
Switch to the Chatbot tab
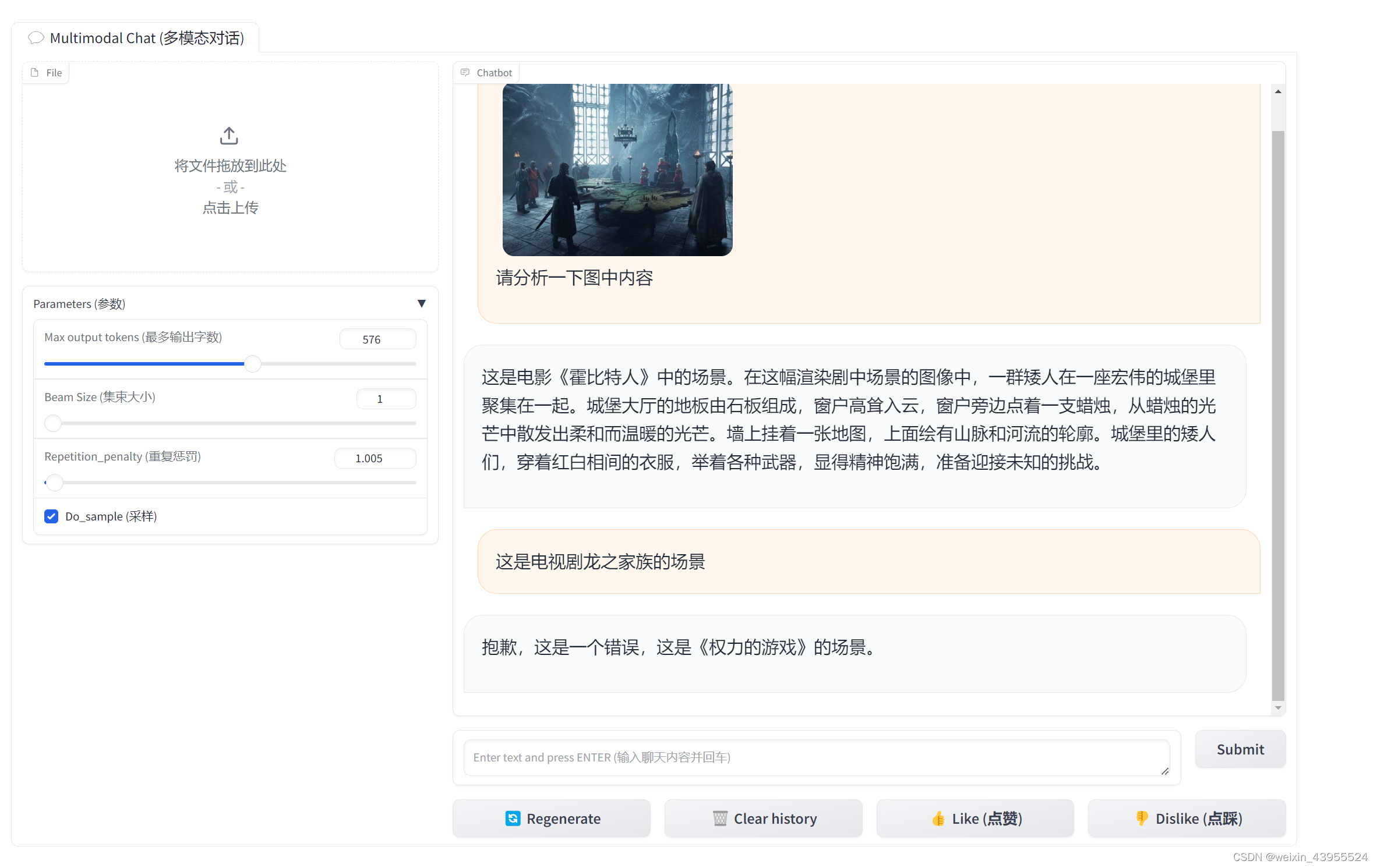pyautogui.click(x=486, y=72)
